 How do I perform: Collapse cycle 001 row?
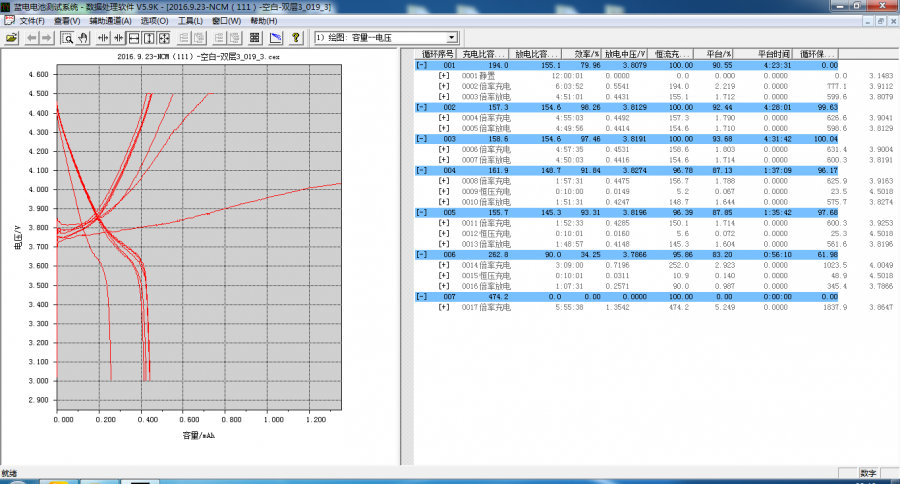422,65
